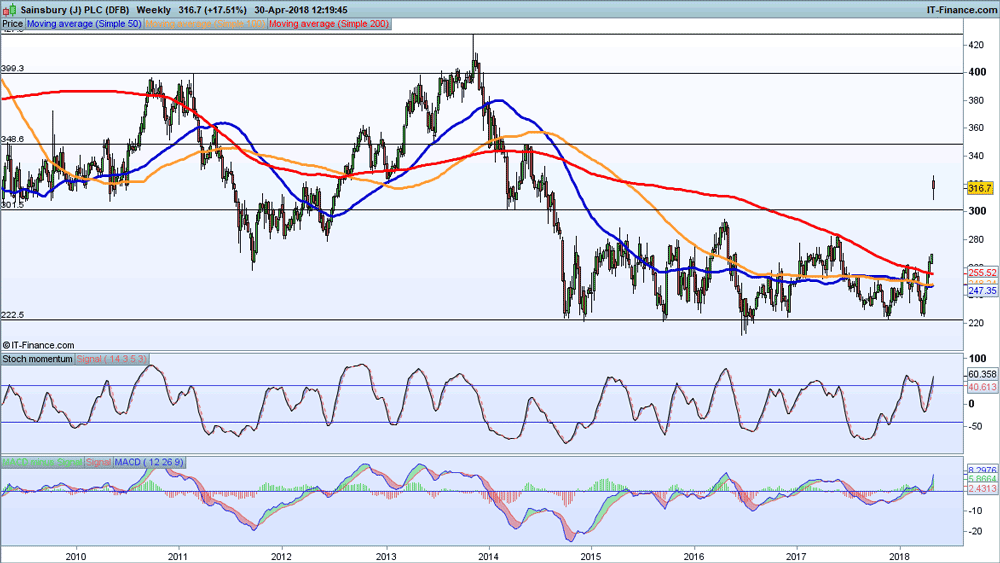This screenshot has width=1000, height=563.
Task: Click the stochastic Signal (14 3 5 3) label
Action: pyautogui.click(x=112, y=359)
